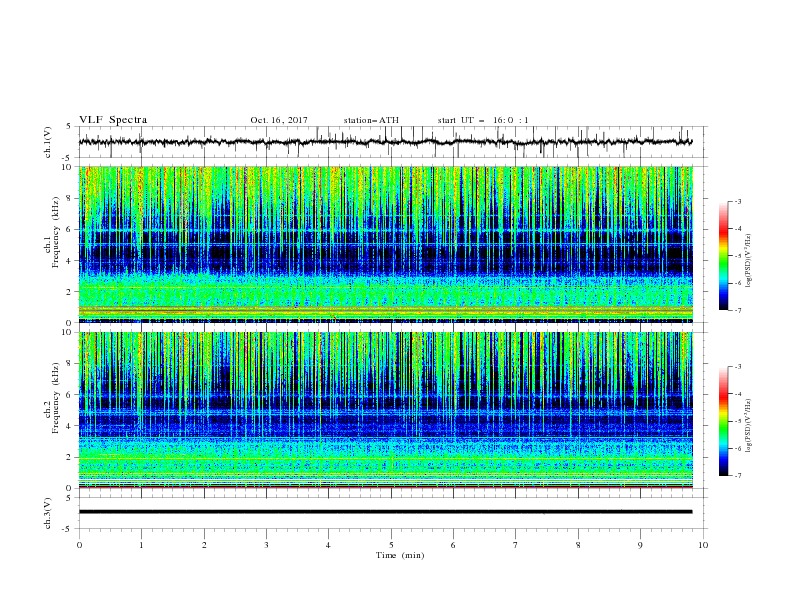Click the "Time (min)" axis label
Screen dimensions: 792x612
click(x=400, y=555)
